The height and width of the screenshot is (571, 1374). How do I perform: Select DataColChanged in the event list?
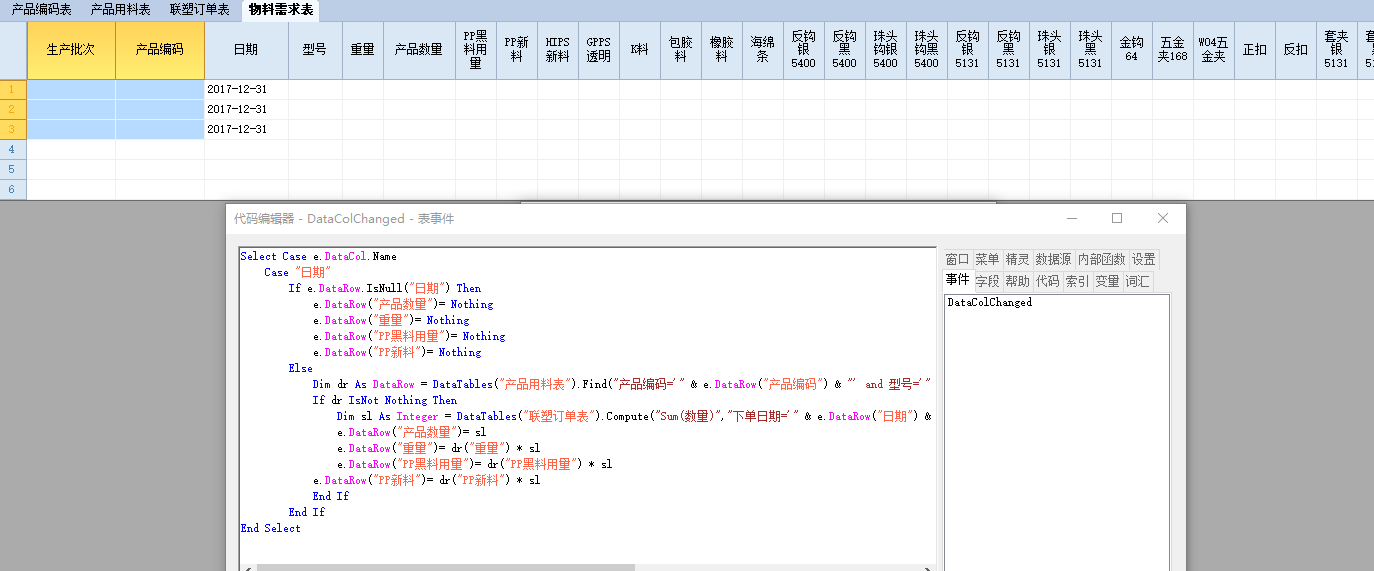[989, 302]
